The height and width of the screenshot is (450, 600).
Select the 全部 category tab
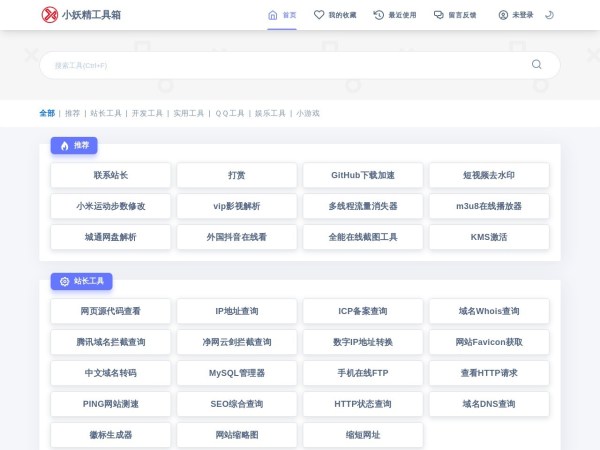tap(47, 113)
